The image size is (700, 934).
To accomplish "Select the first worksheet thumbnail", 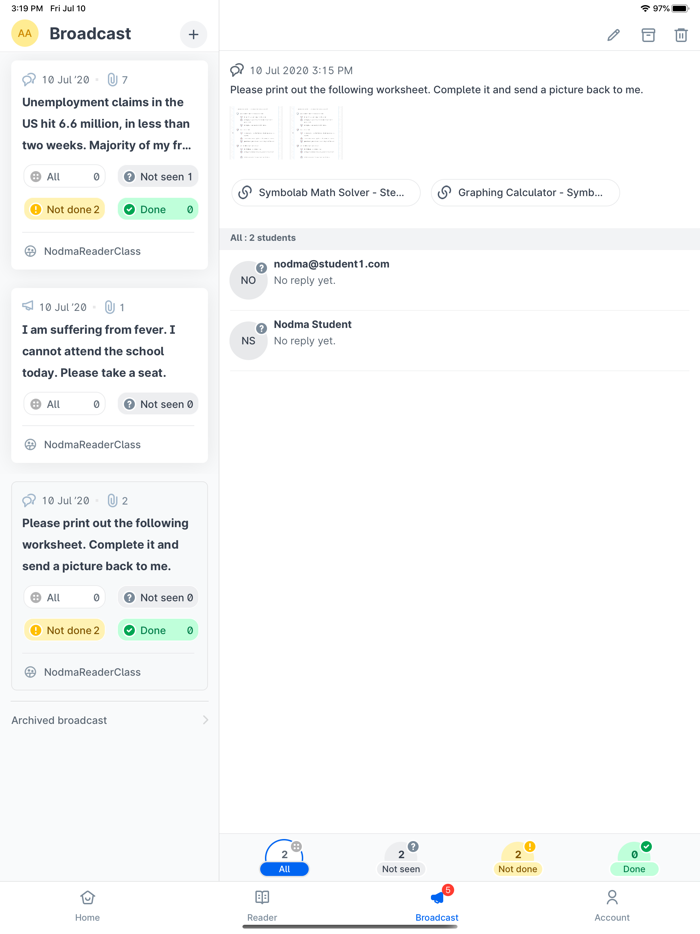I will click(256, 132).
